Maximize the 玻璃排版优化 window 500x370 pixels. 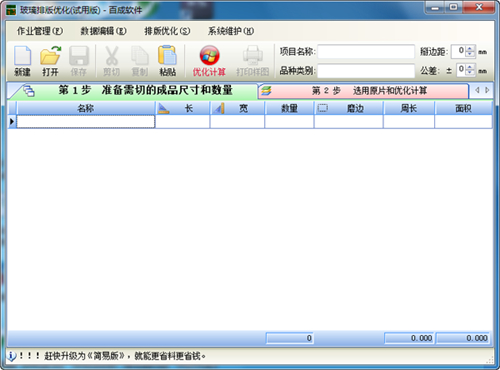(x=453, y=7)
